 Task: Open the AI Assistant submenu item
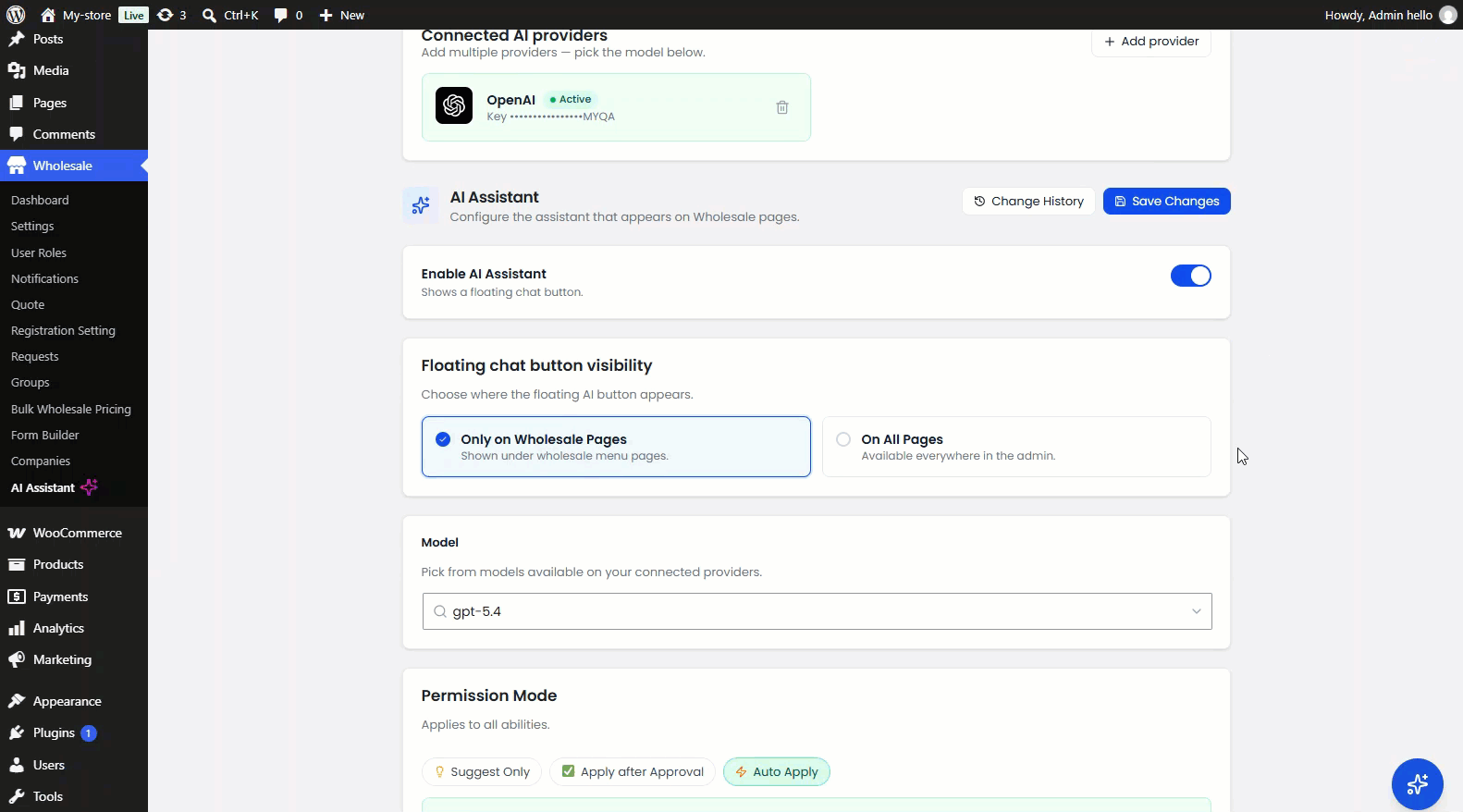pyautogui.click(x=54, y=487)
